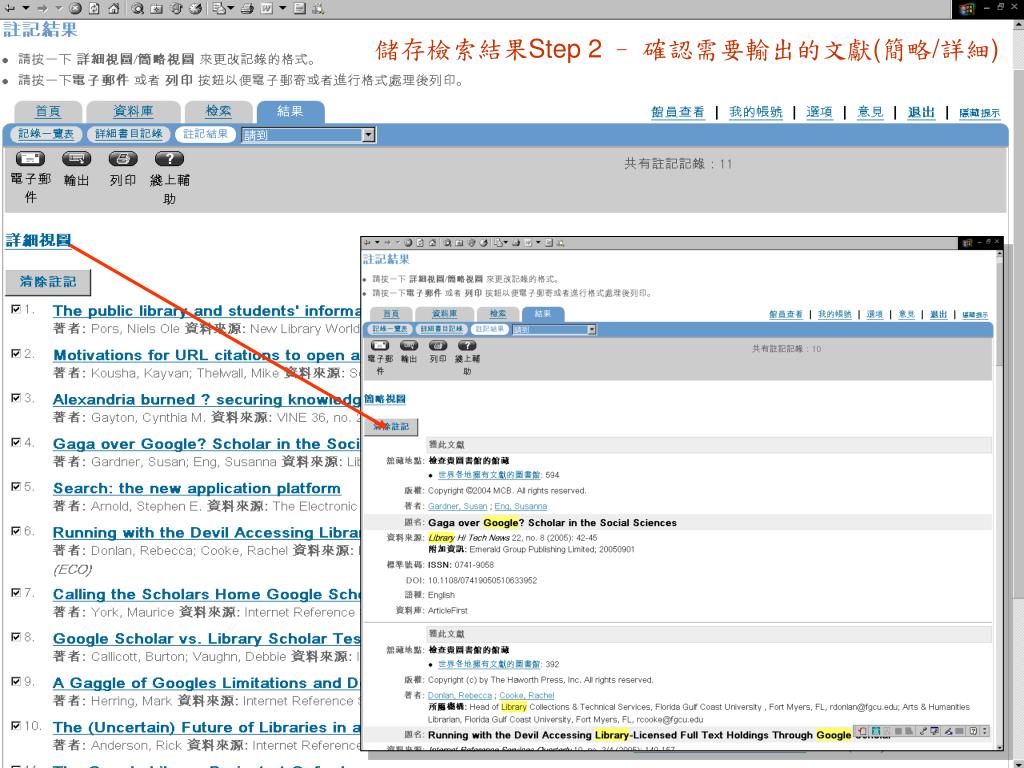Screen dimensions: 1024x768
Task: Expand the Edit with Word dropdown arrow in the main toolbar
Action: (x=282, y=8)
